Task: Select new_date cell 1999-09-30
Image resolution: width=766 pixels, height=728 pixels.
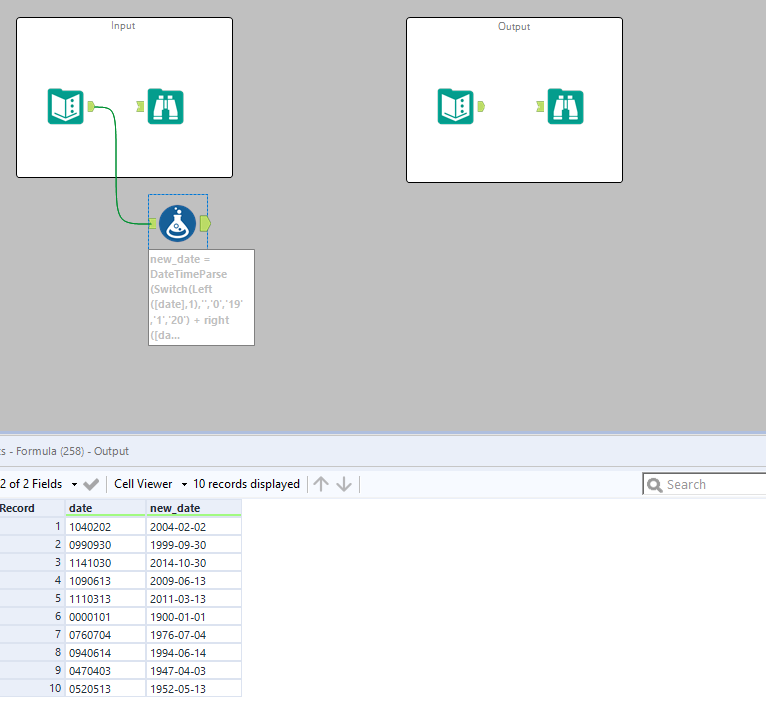Action: pyautogui.click(x=194, y=545)
